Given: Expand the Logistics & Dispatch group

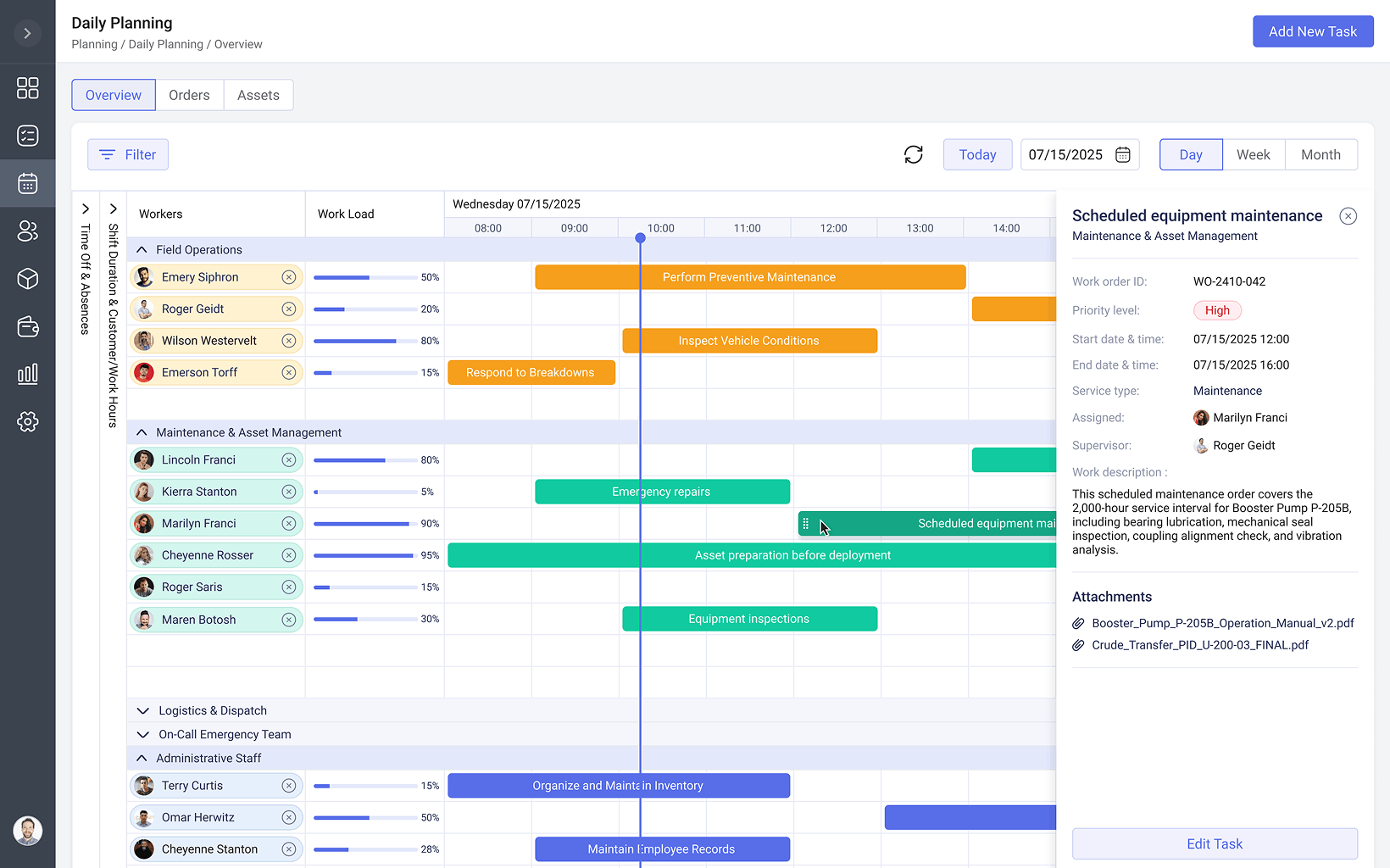Looking at the screenshot, I should (x=142, y=711).
